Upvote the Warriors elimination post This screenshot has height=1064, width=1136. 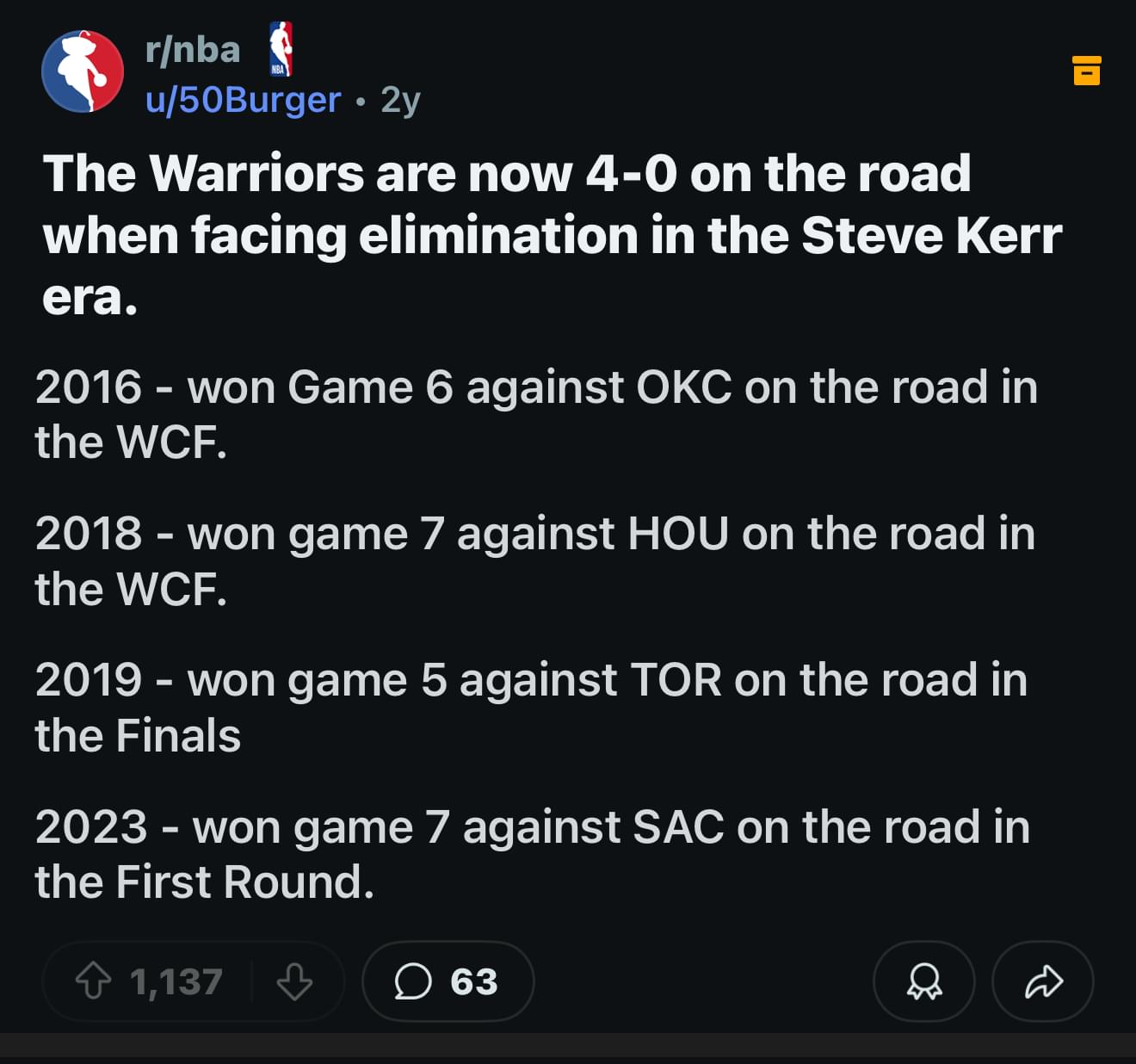[x=93, y=981]
